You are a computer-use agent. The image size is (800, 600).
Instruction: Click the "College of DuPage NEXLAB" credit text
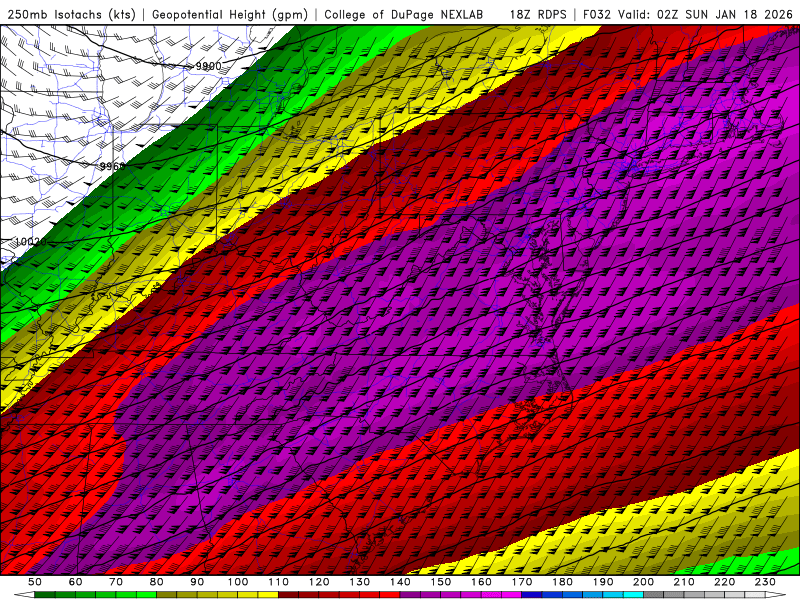pos(404,14)
